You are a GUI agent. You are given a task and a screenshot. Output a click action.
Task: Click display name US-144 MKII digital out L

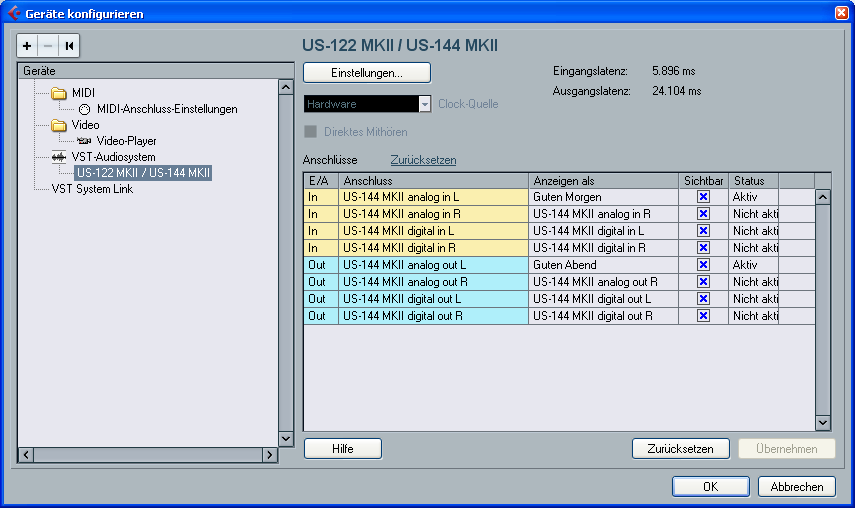coord(604,299)
